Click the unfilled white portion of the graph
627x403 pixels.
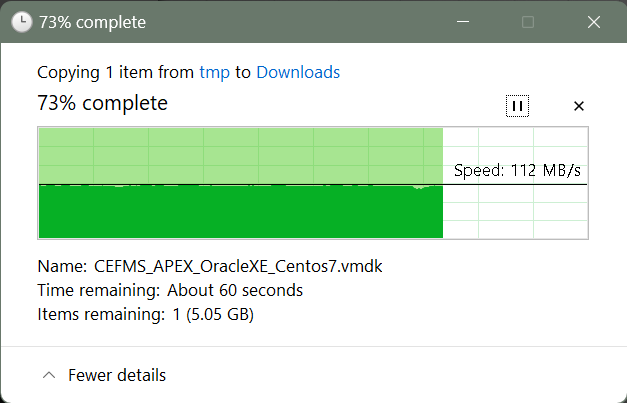click(x=515, y=212)
